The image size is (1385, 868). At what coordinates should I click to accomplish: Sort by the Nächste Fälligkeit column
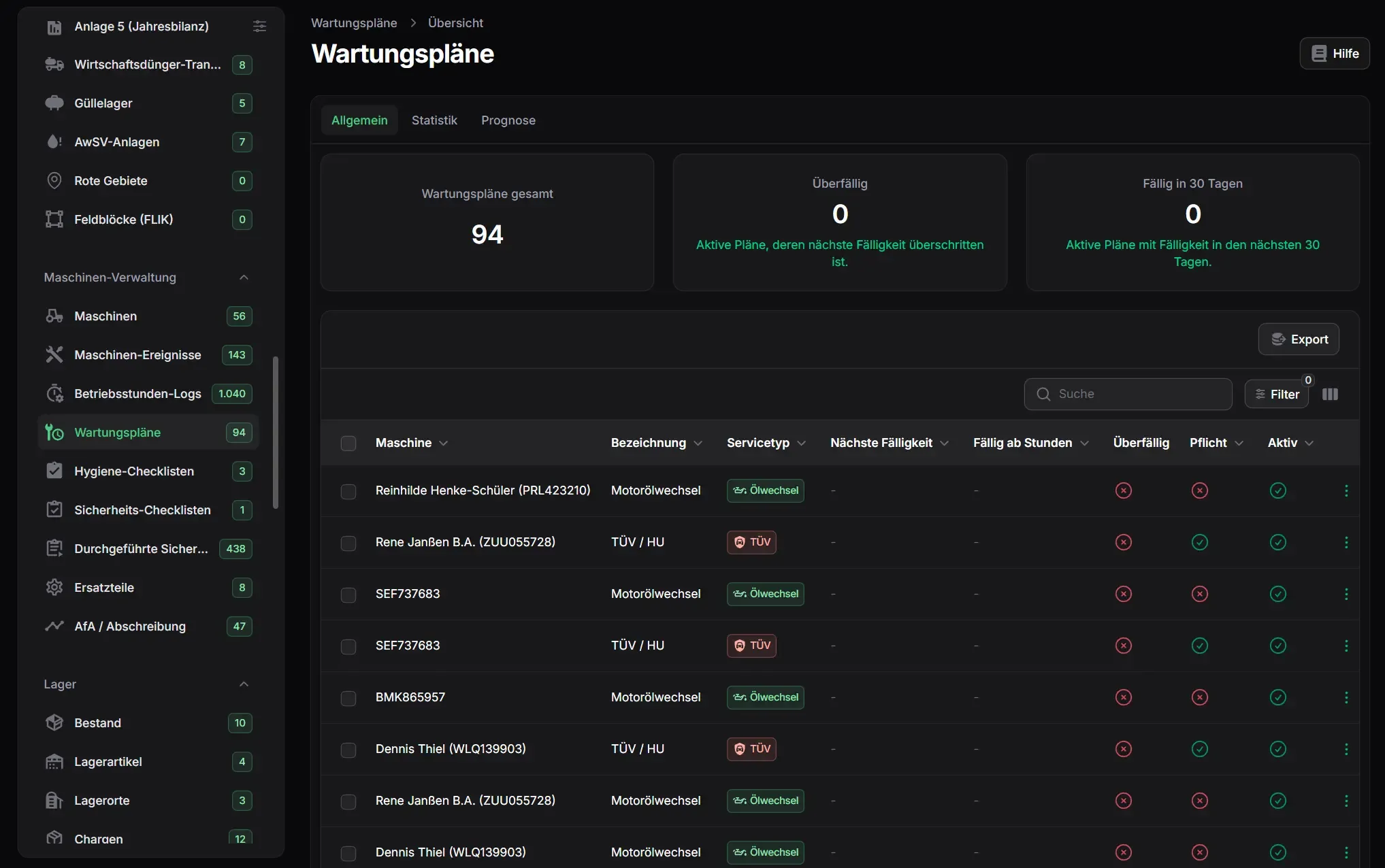click(890, 443)
